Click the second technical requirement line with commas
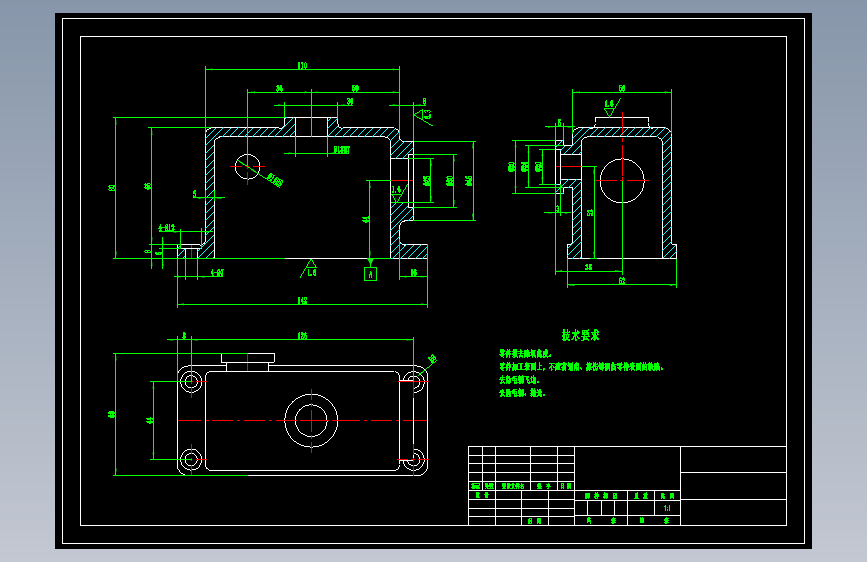This screenshot has height=562, width=867. pos(581,367)
